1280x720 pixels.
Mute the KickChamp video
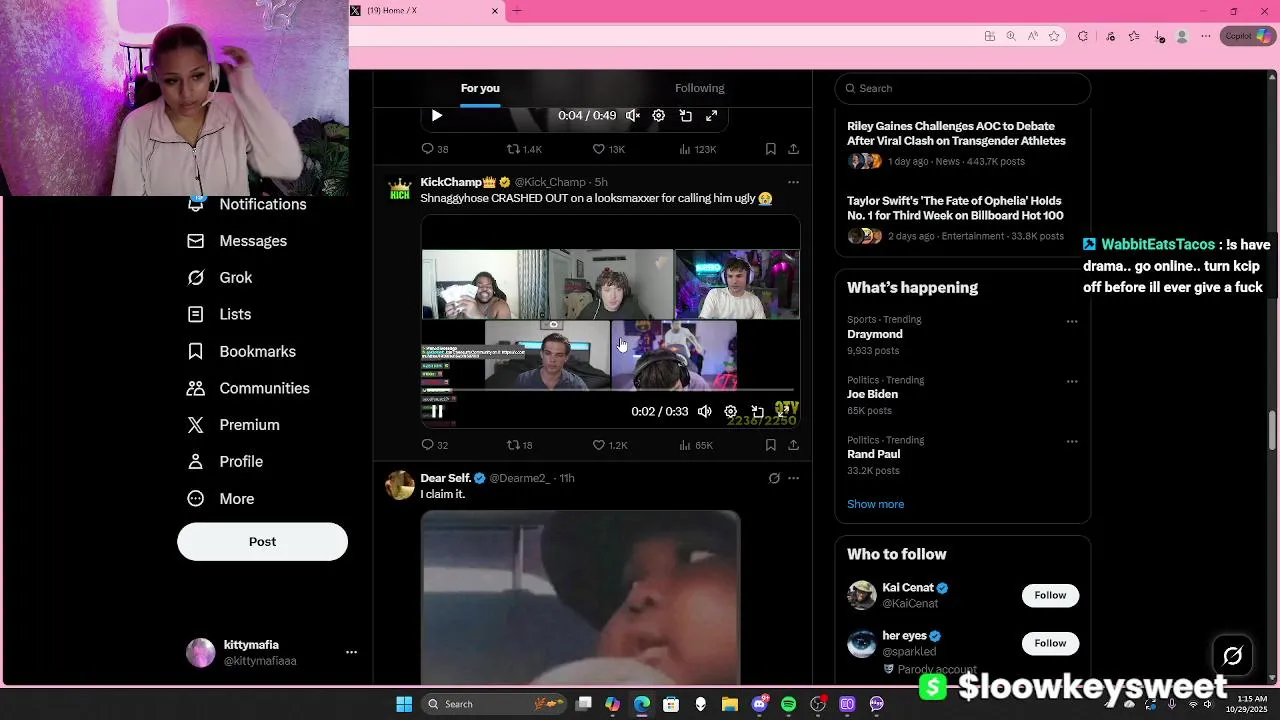click(705, 411)
